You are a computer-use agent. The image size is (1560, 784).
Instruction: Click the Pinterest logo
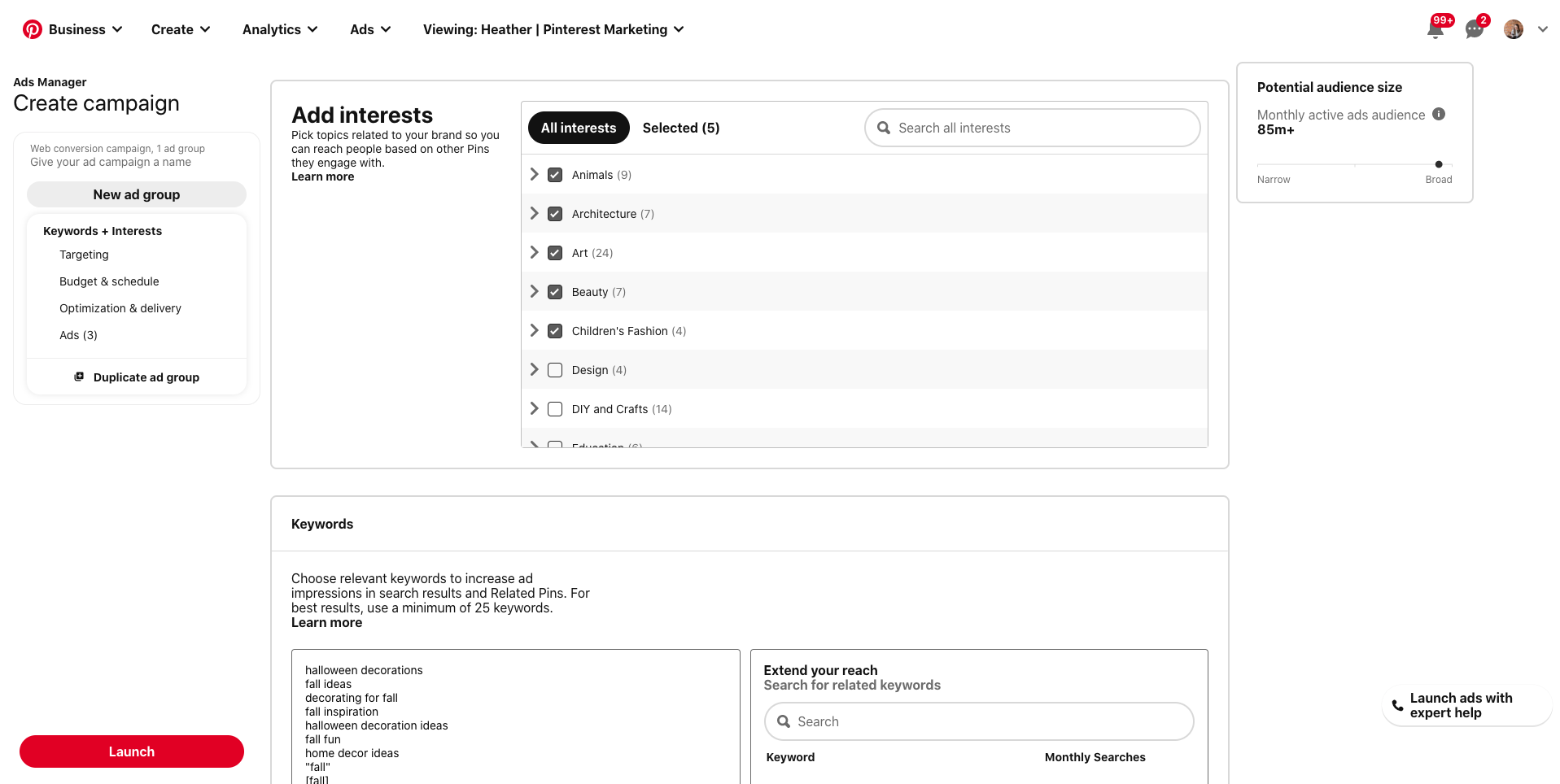click(x=33, y=28)
